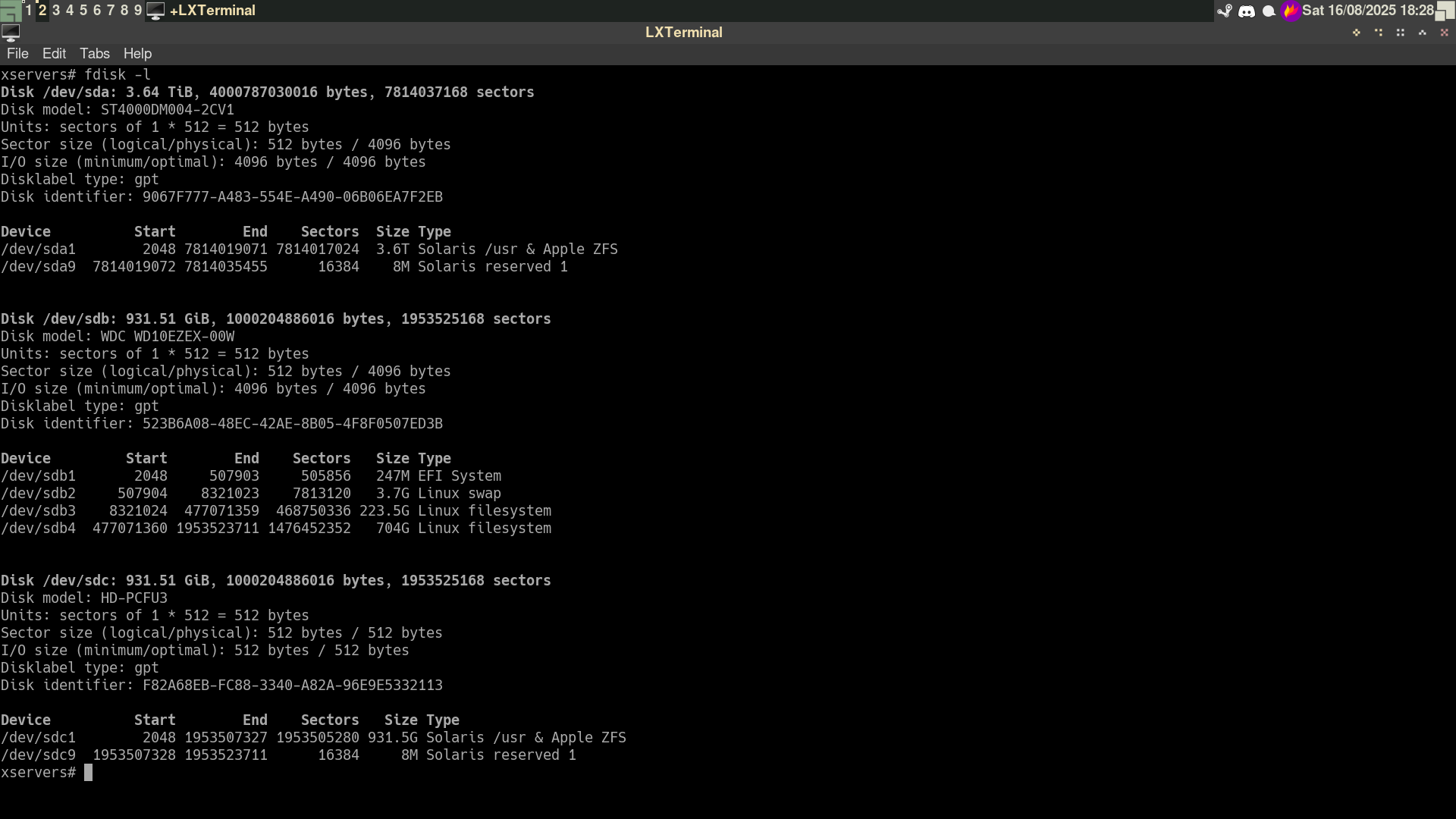The width and height of the screenshot is (1456, 819).
Task: Switch to workspace tag 1
Action: [29, 11]
